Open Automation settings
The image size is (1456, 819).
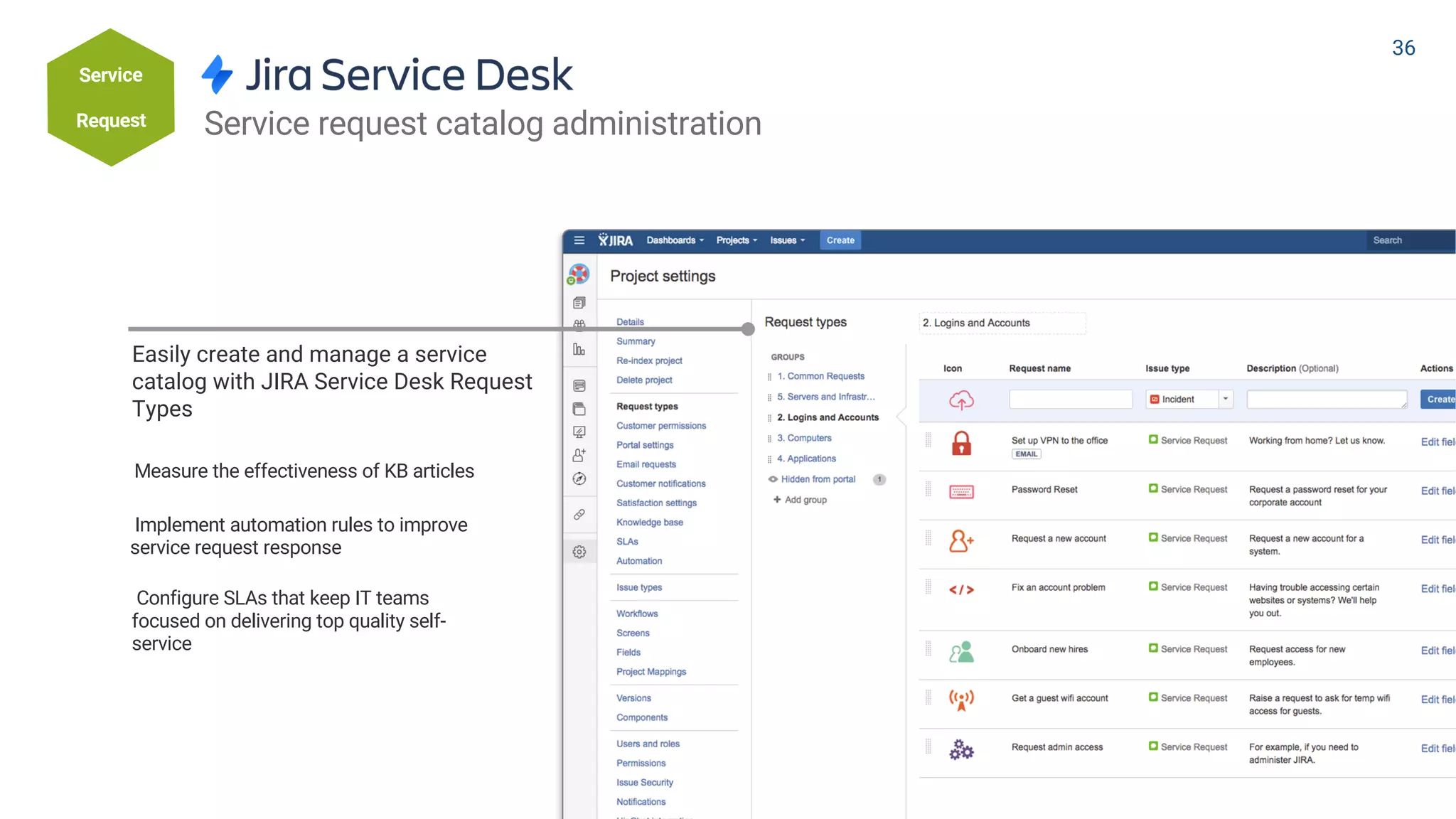pyautogui.click(x=639, y=561)
